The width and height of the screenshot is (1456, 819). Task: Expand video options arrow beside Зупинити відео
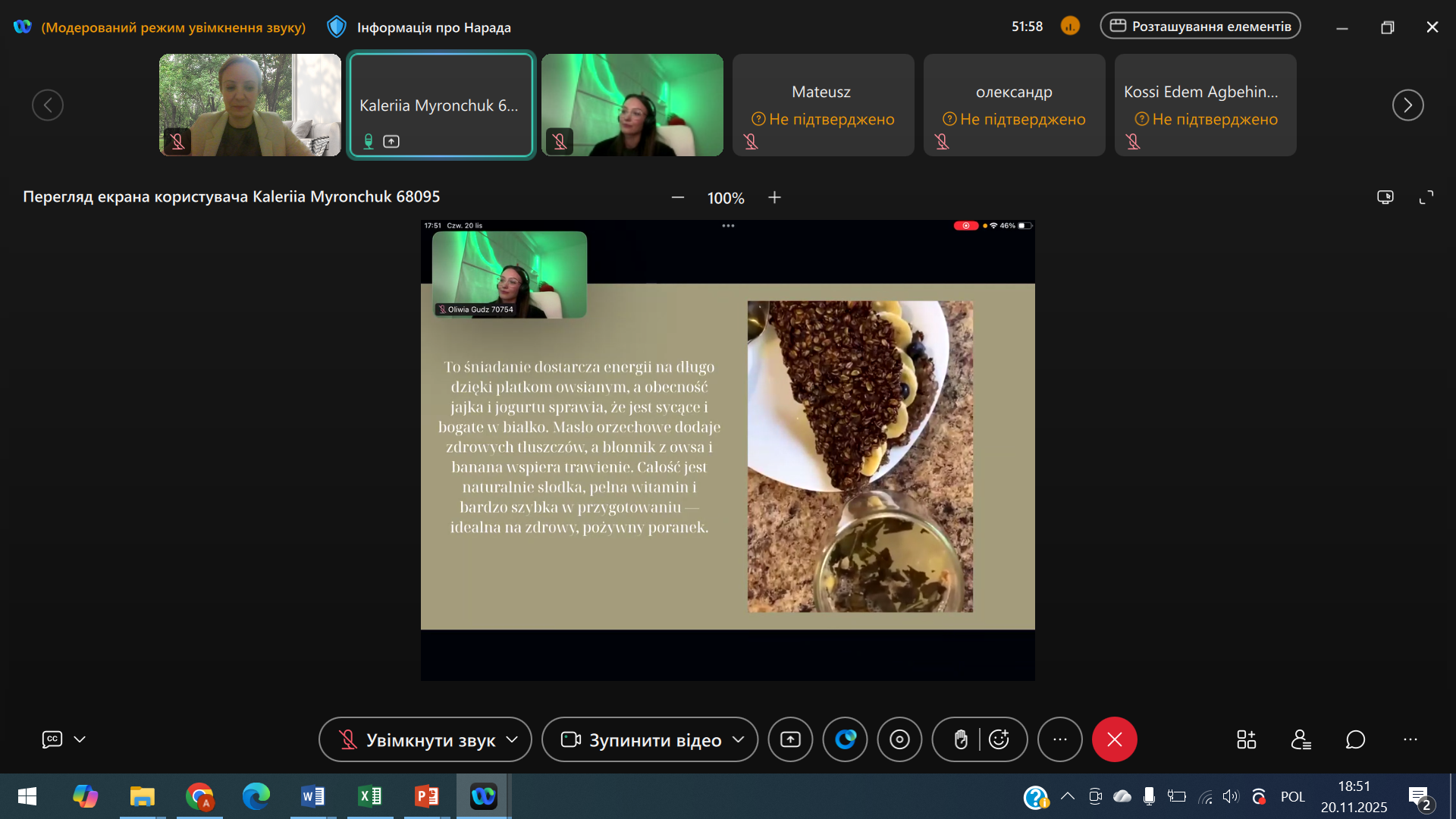pos(739,739)
